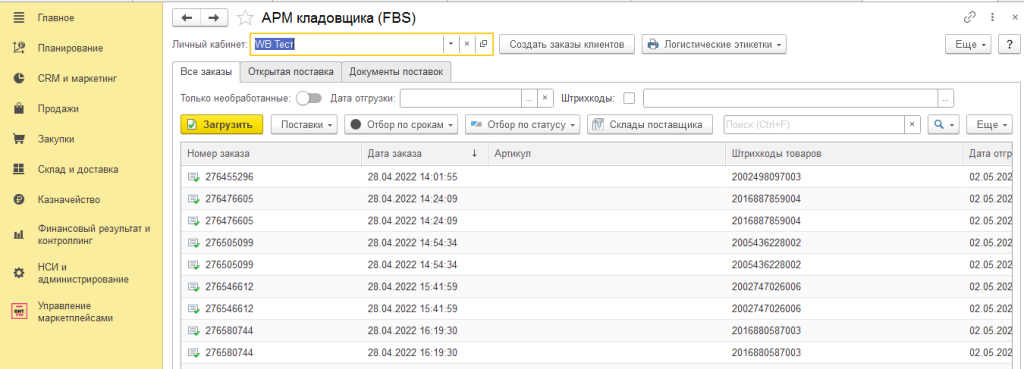Open date picker ellipsis for Дата отгрузки
The height and width of the screenshot is (369, 1024).
[x=530, y=99]
